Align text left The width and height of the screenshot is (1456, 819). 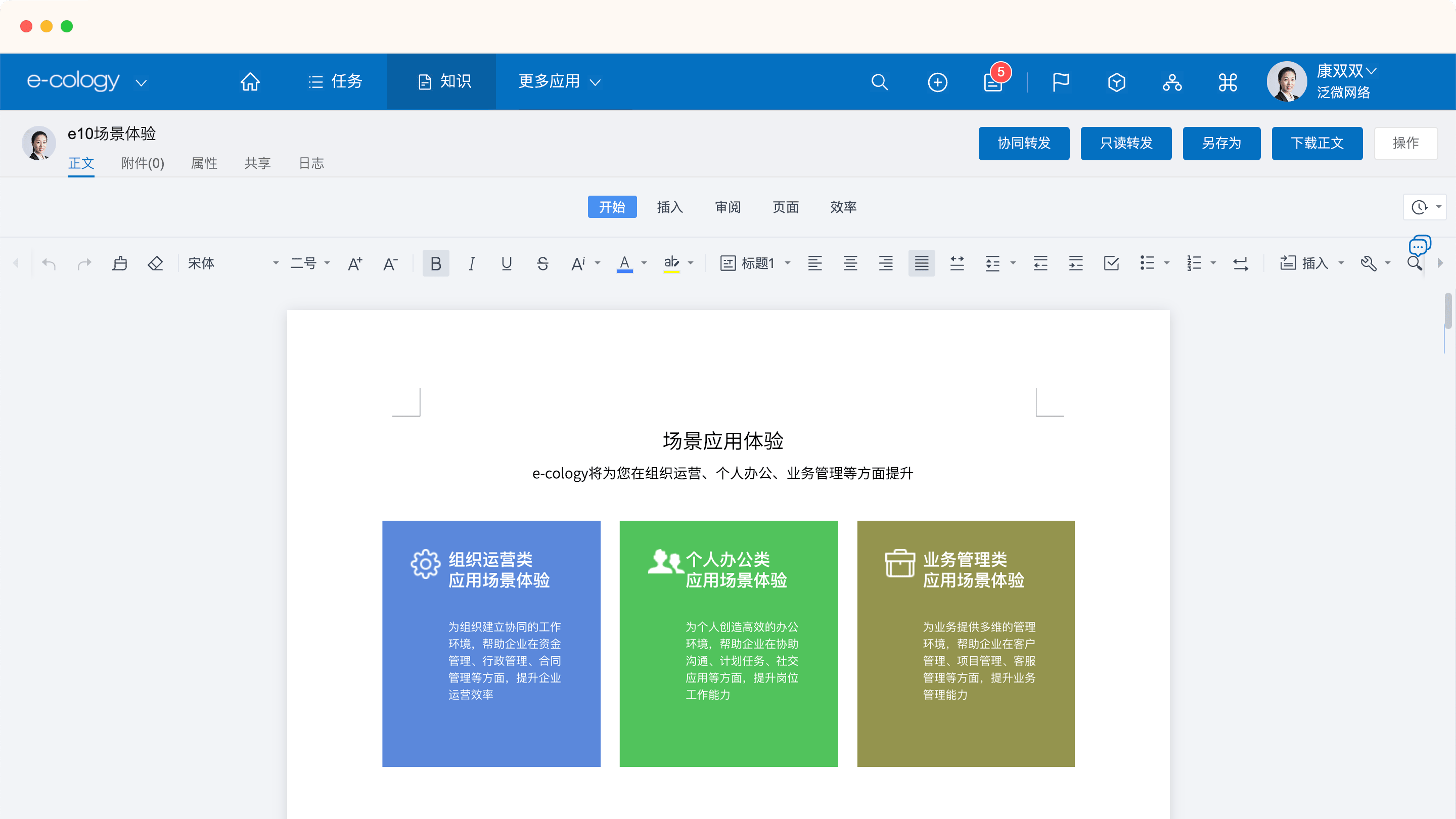(814, 263)
